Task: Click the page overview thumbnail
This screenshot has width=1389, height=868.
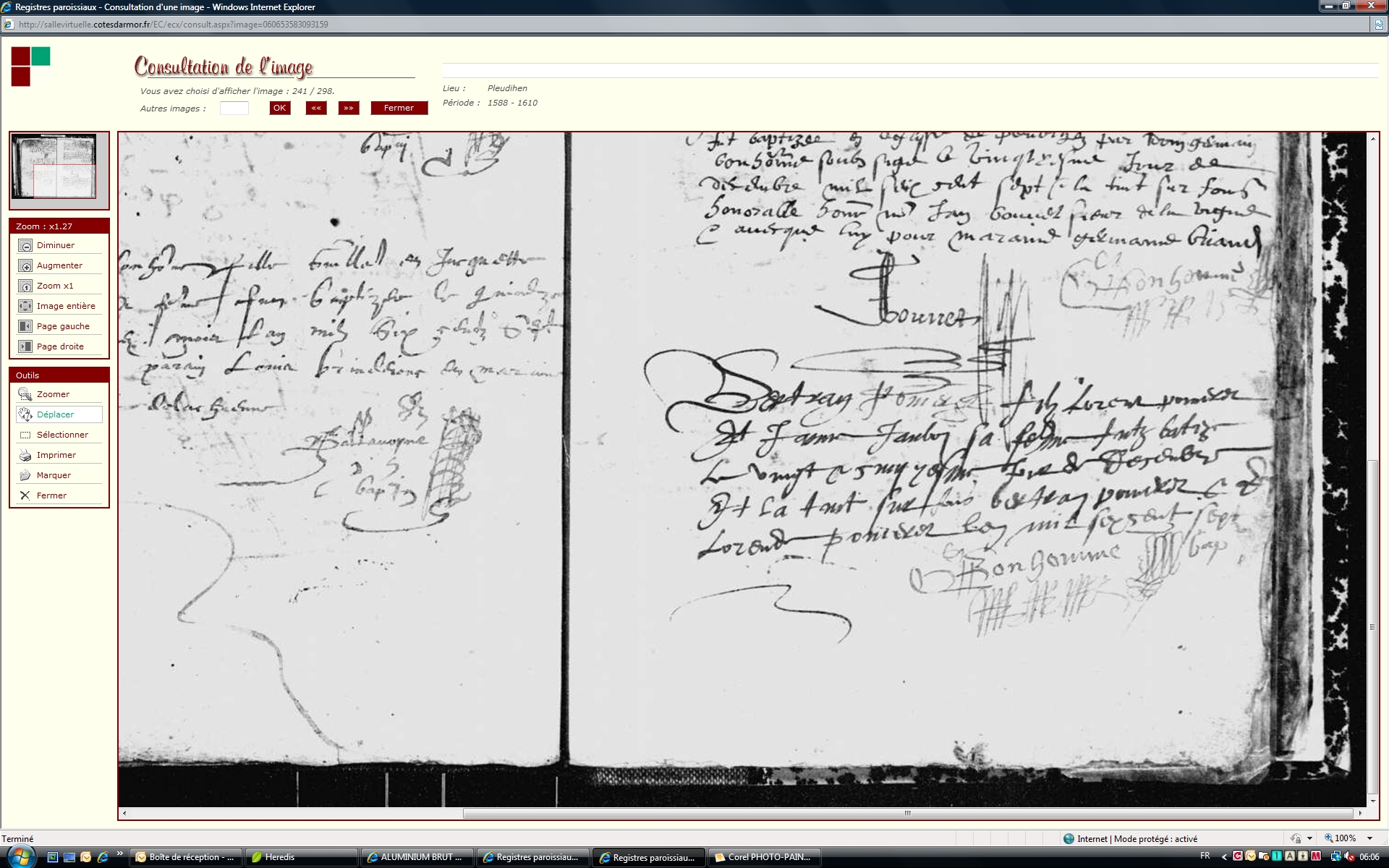Action: 54,166
